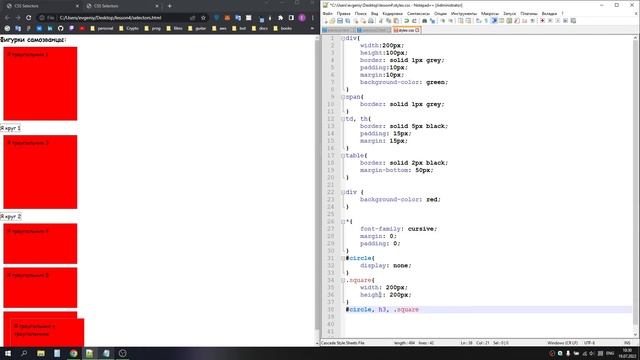Open the Правка menu in Notepad++
The image size is (640, 360).
coord(343,13)
